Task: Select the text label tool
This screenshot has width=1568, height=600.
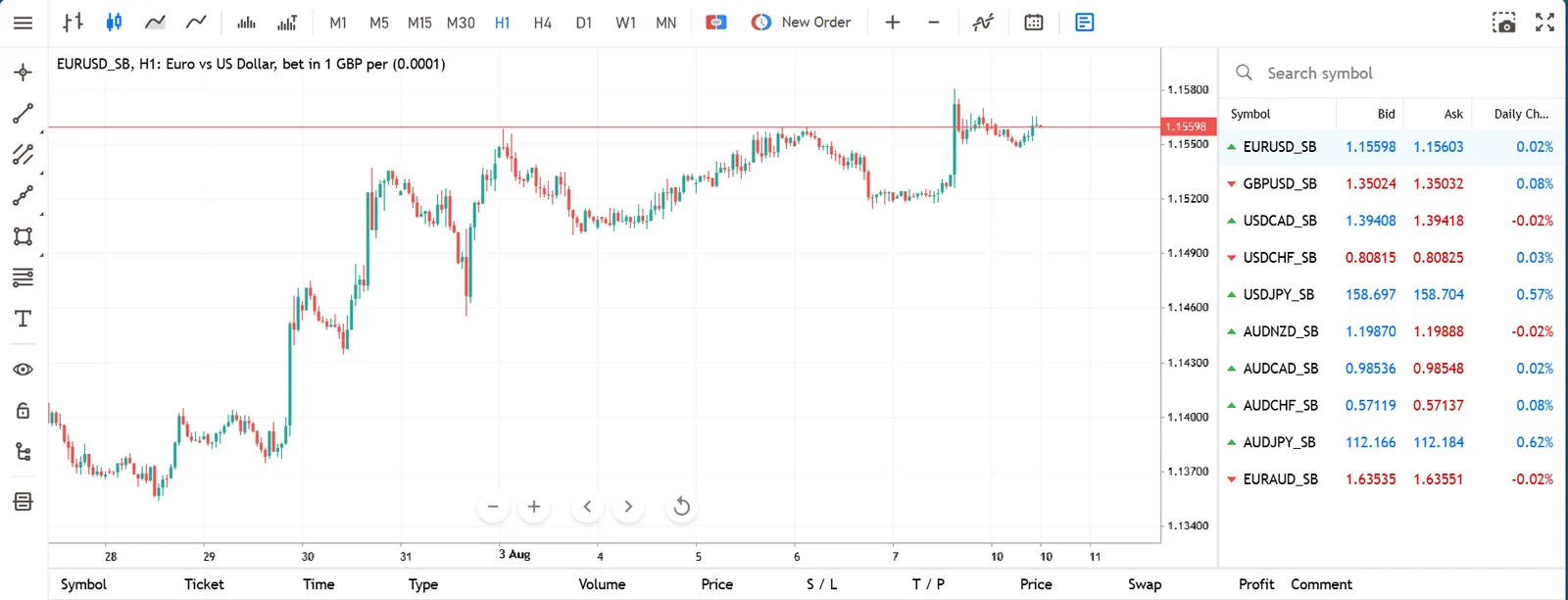Action: 24,319
